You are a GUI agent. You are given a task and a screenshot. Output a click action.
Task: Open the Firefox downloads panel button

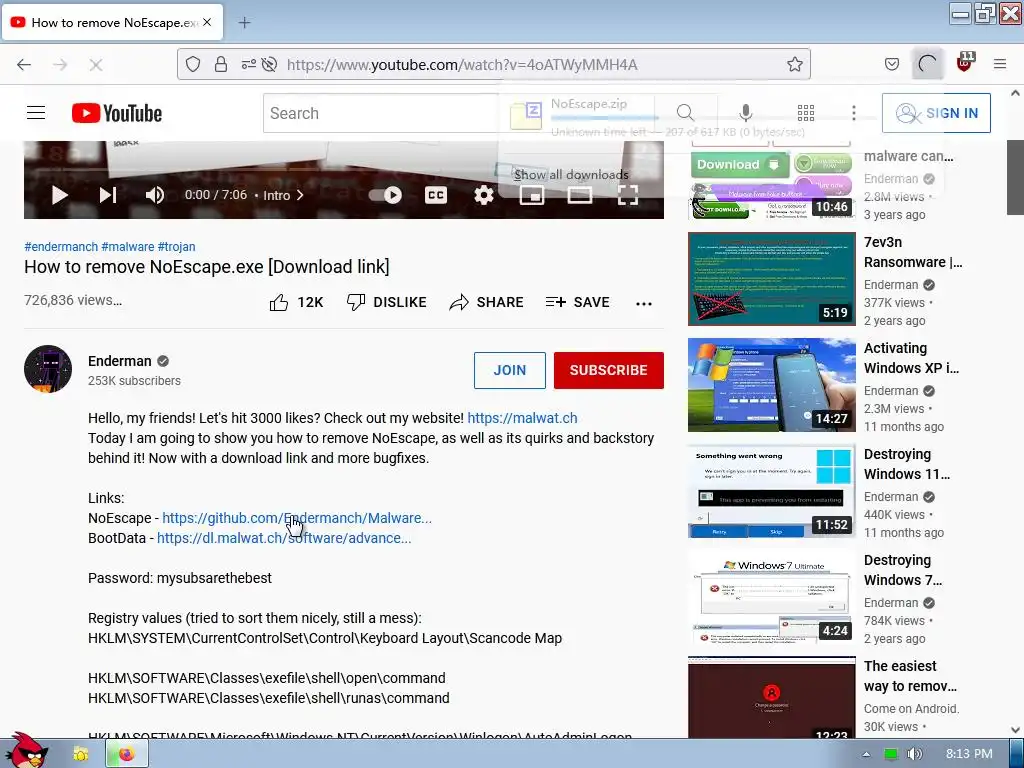click(x=927, y=64)
